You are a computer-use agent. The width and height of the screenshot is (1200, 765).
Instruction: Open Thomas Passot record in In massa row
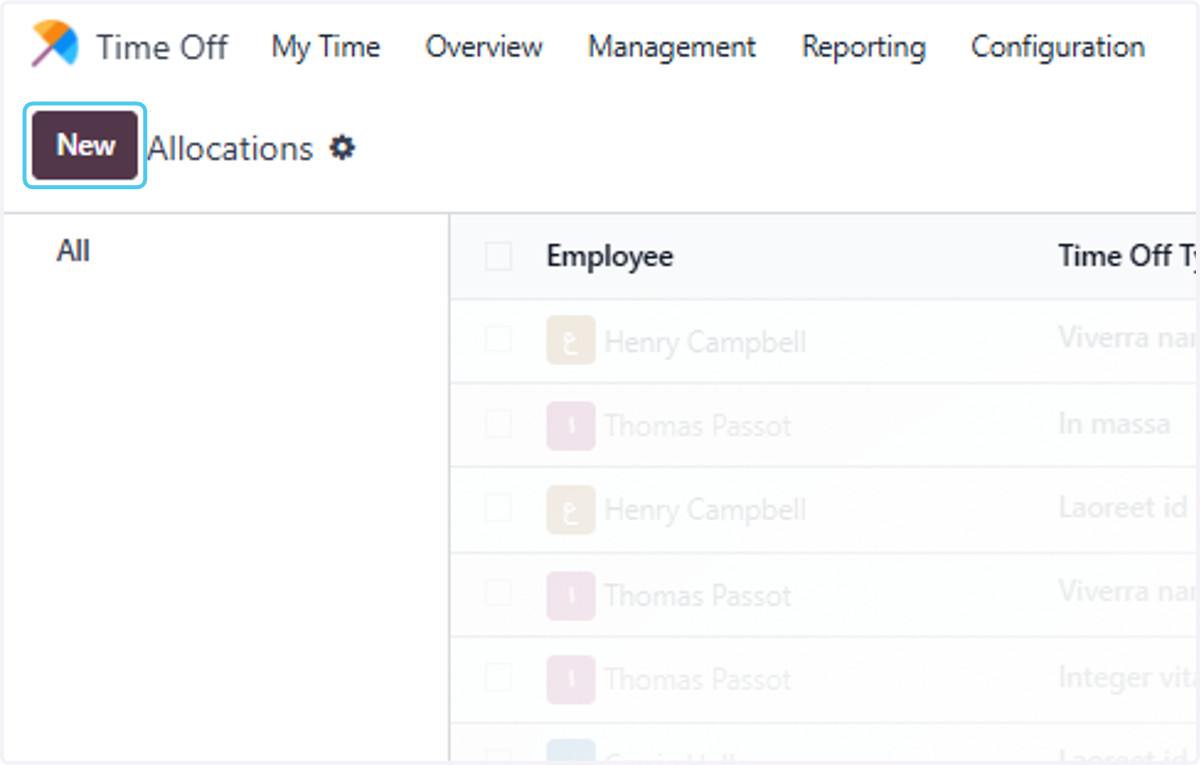pyautogui.click(x=698, y=427)
